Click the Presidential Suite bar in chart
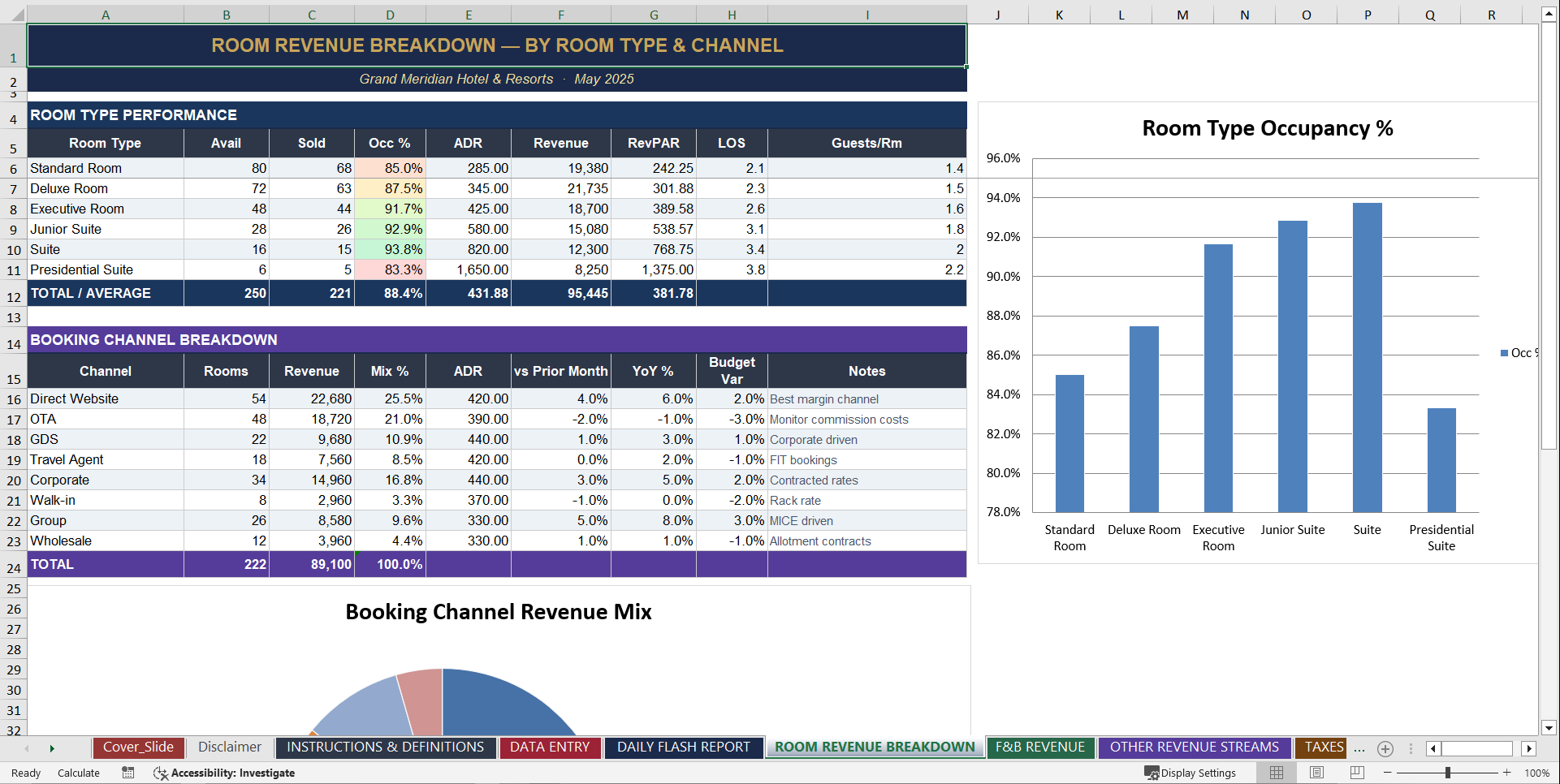Screen dimensions: 1560x784 pyautogui.click(x=1441, y=460)
